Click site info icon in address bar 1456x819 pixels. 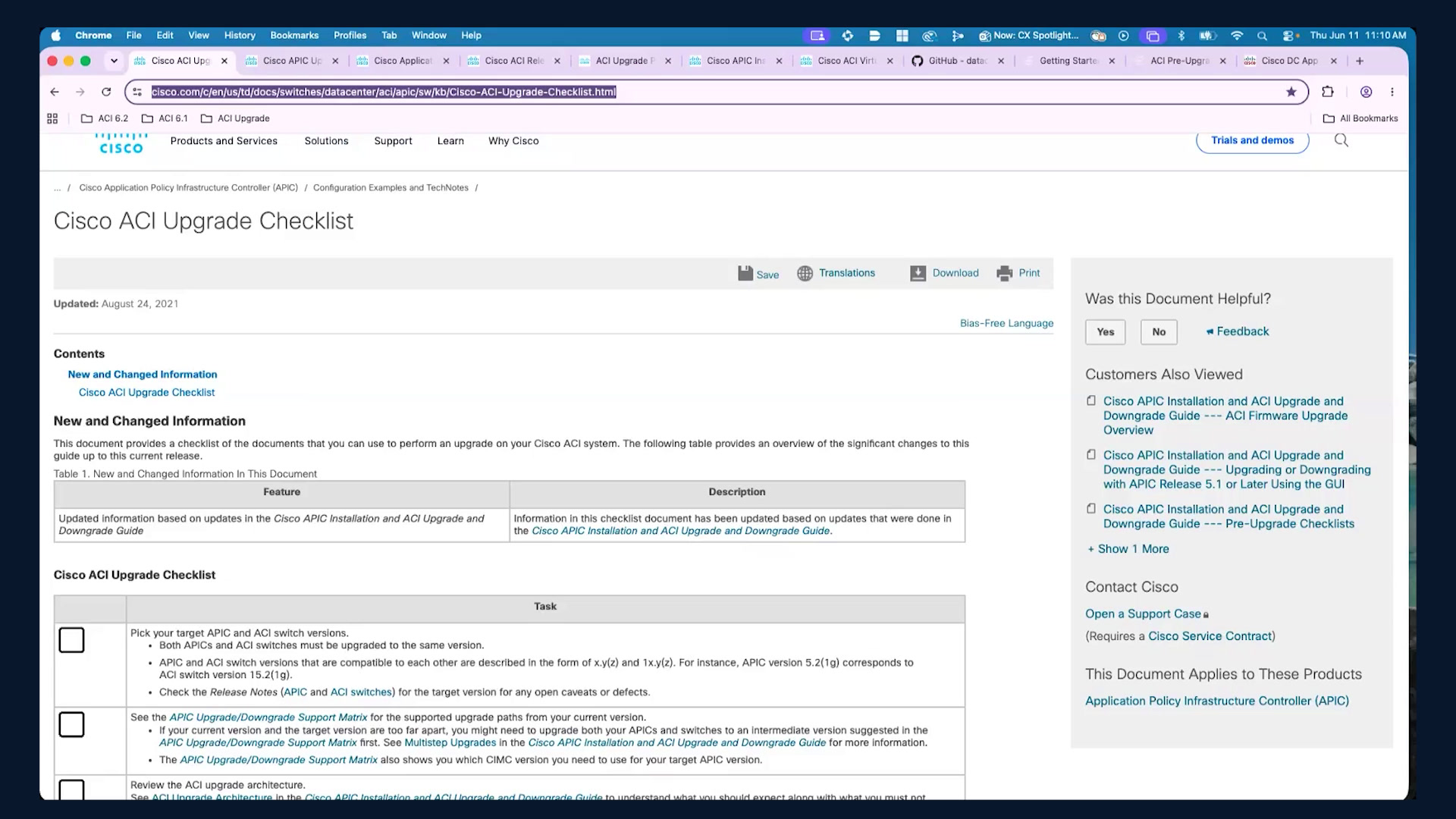[x=137, y=92]
